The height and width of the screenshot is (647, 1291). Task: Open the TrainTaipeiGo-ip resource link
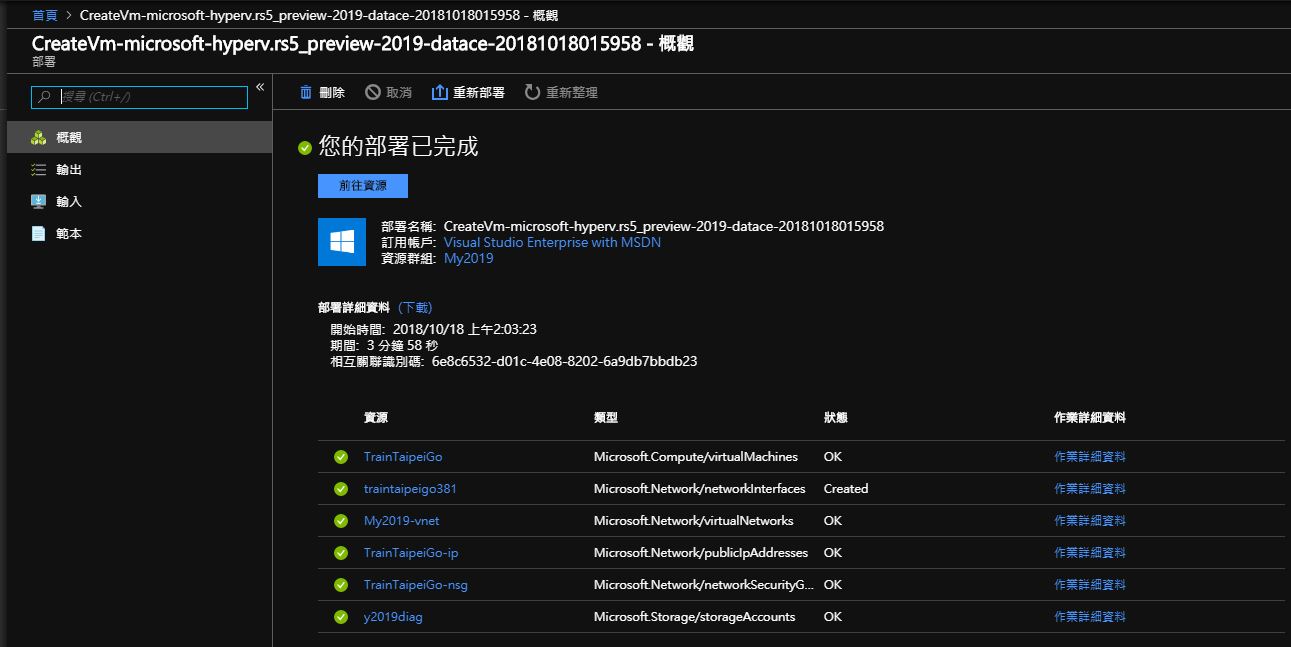tap(411, 553)
